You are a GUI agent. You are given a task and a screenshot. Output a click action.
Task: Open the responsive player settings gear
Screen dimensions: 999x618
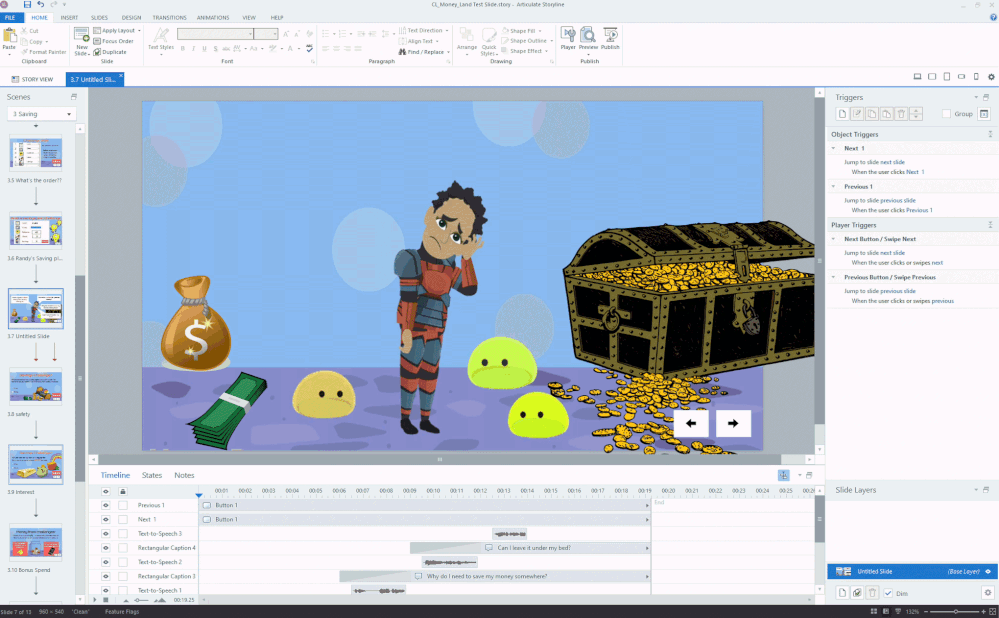(x=991, y=76)
